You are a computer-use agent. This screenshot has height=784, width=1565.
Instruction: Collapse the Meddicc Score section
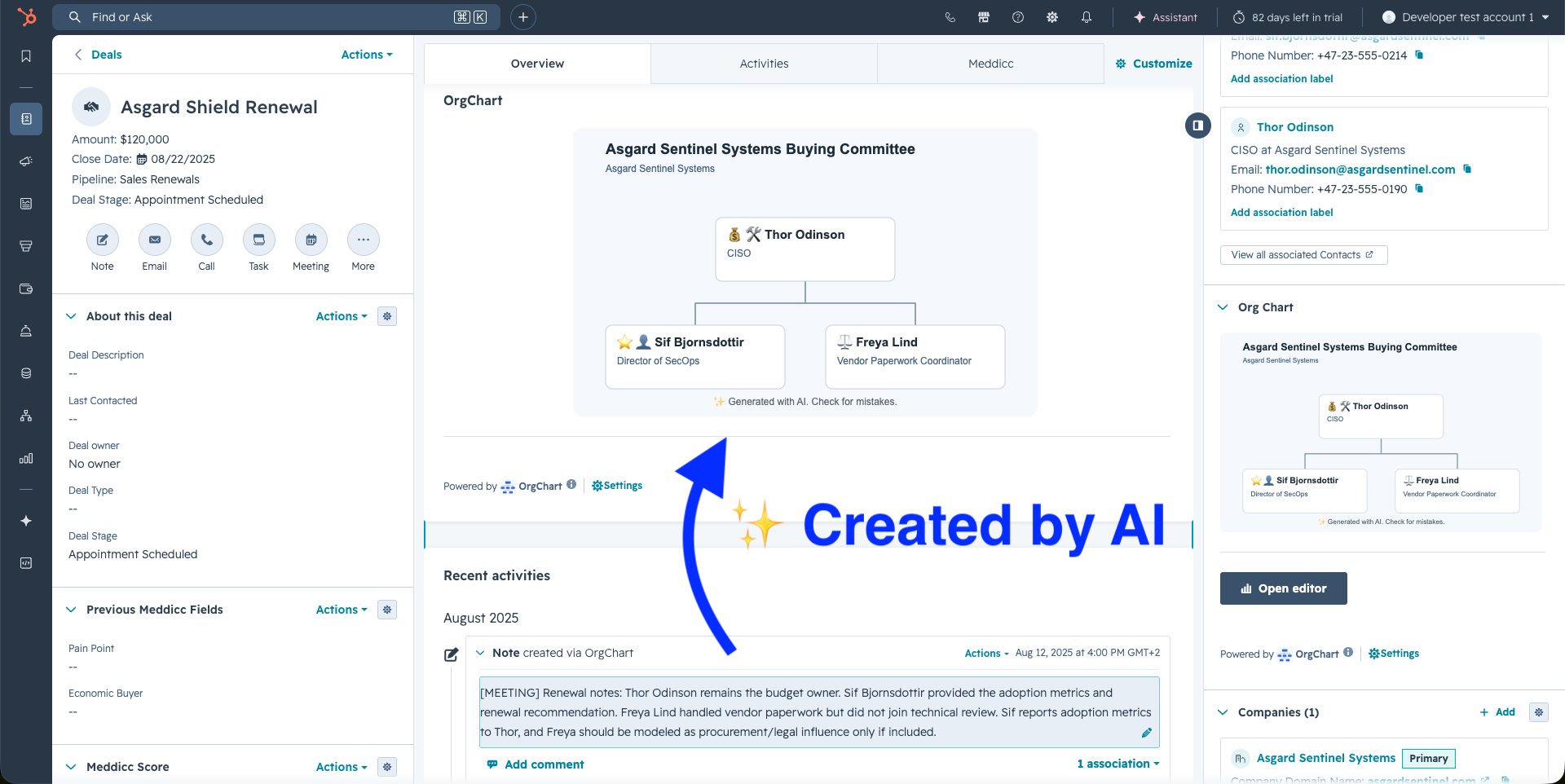pos(71,767)
